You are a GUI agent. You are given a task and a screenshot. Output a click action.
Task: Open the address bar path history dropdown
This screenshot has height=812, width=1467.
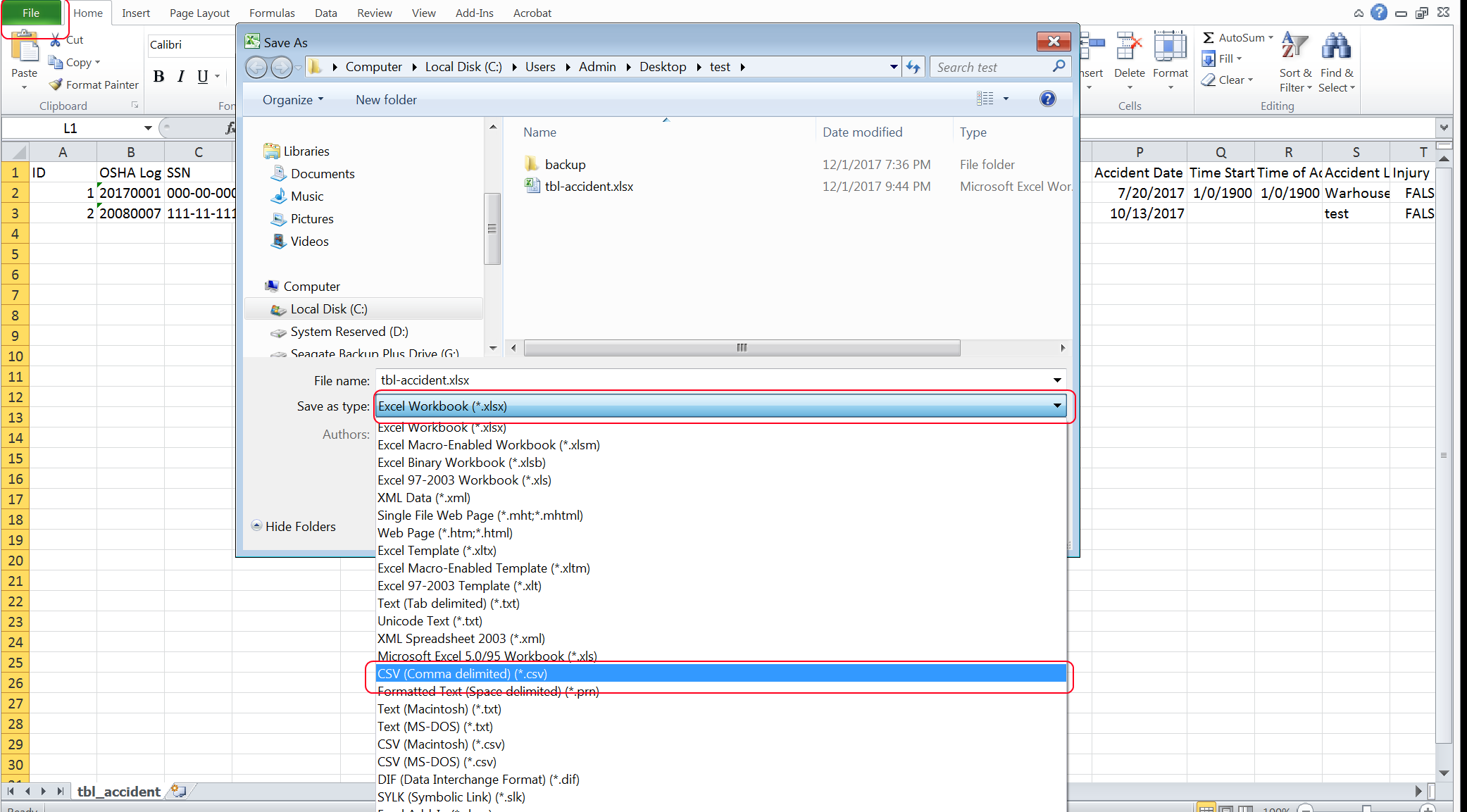tap(894, 67)
